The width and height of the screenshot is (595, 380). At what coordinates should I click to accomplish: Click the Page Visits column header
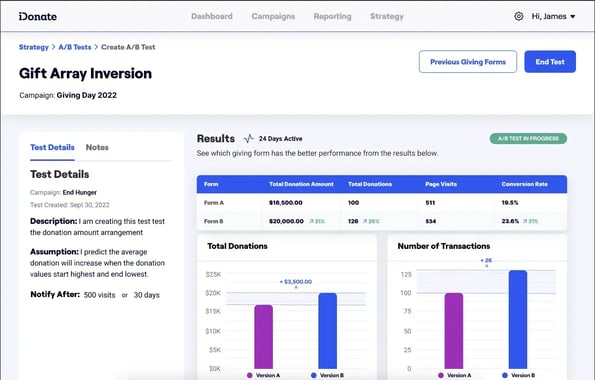pos(441,184)
